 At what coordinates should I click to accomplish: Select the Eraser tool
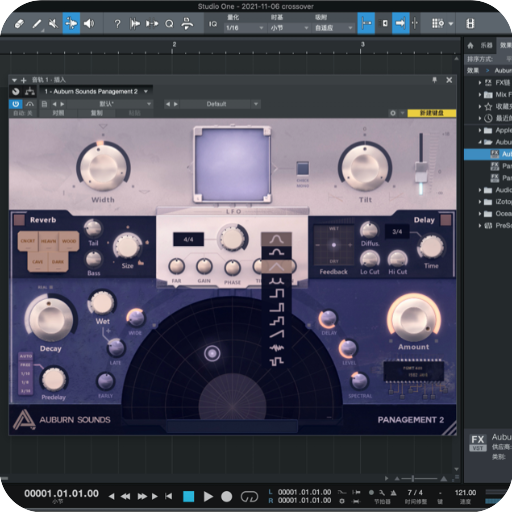19,24
